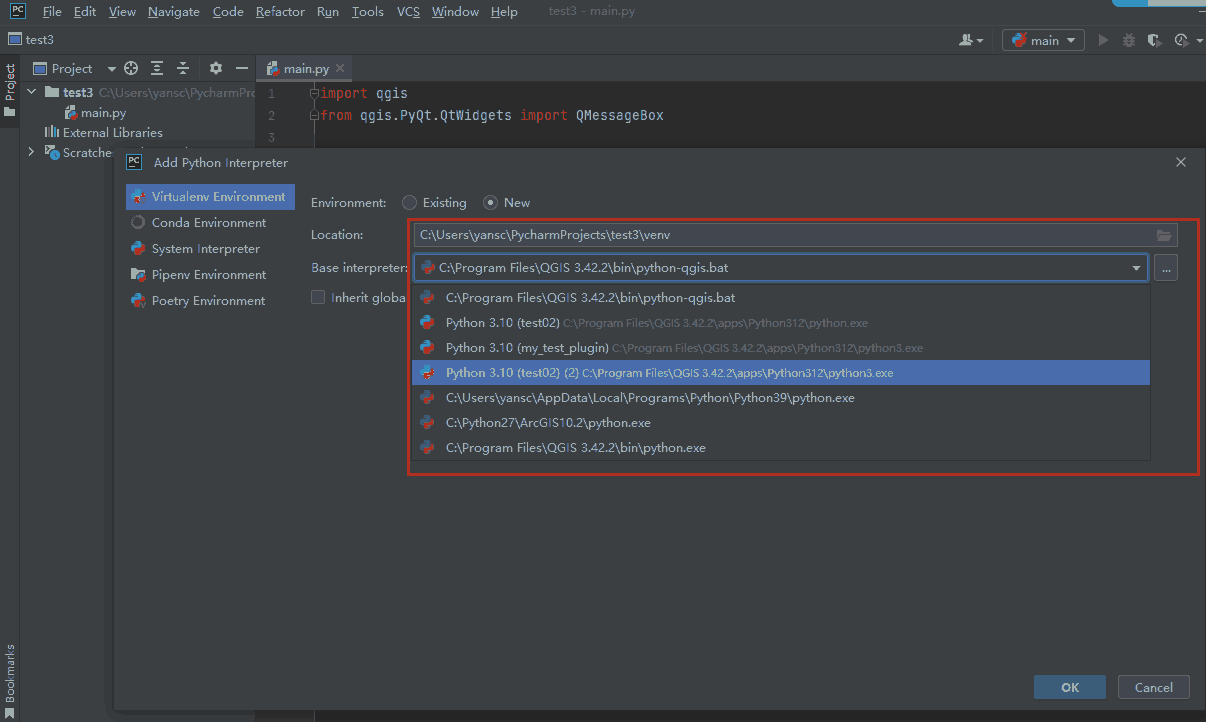1206x722 pixels.
Task: Click the locate target icon in Project panel
Action: coord(130,68)
